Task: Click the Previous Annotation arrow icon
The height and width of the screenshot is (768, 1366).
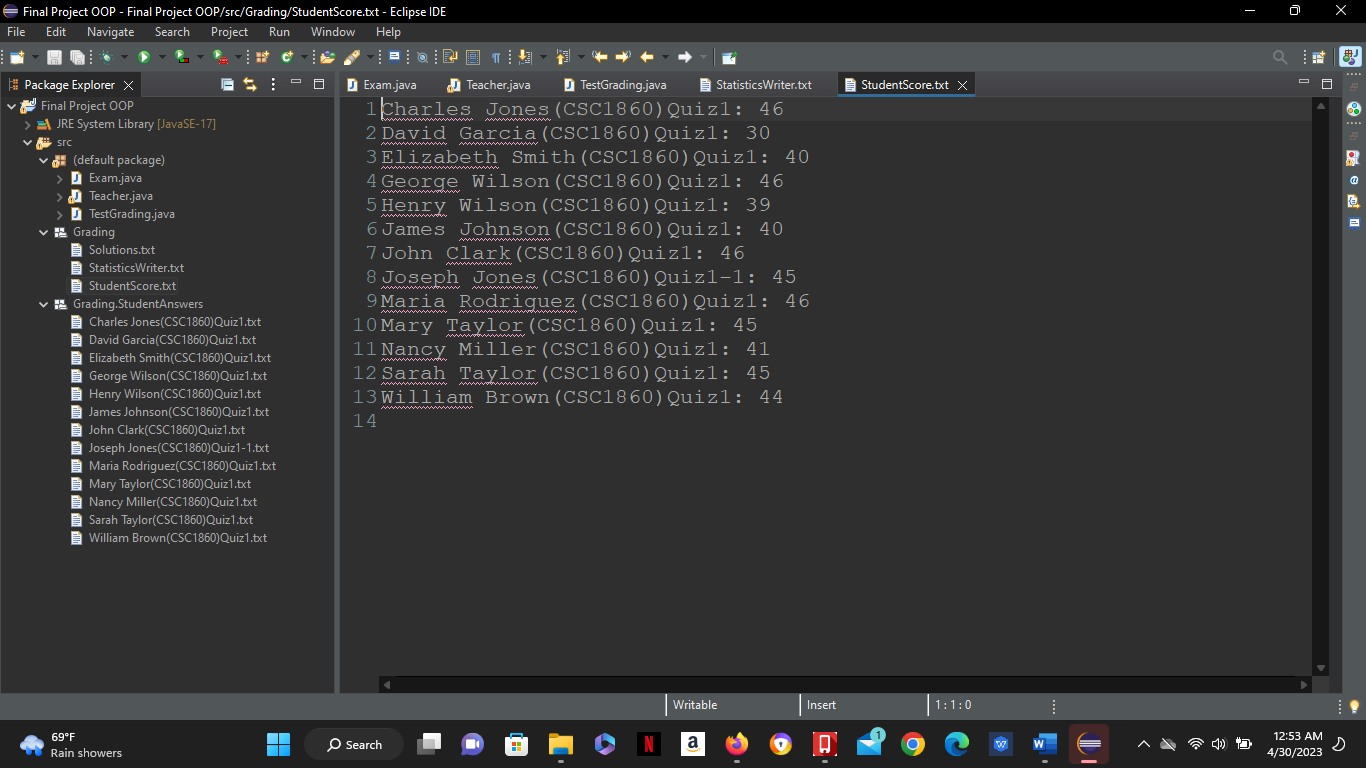Action: (x=562, y=57)
